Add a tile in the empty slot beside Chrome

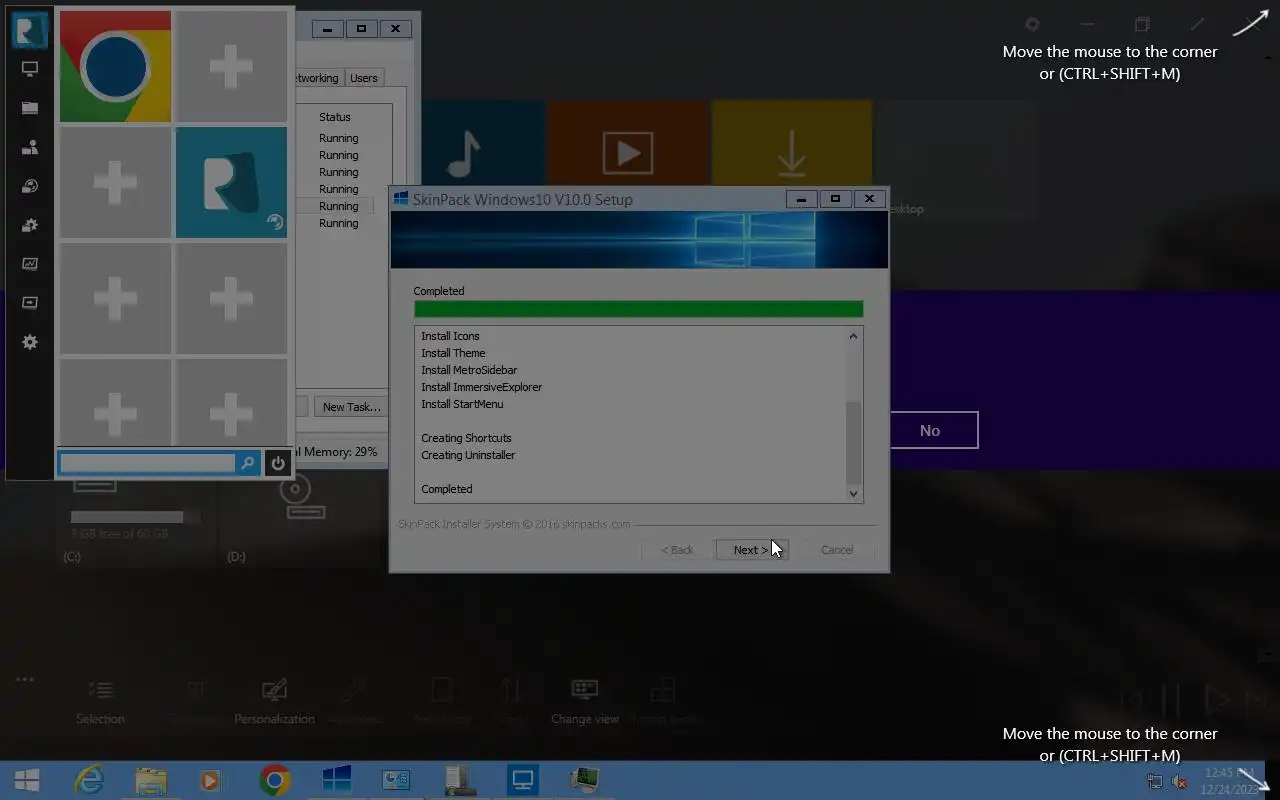tap(231, 66)
